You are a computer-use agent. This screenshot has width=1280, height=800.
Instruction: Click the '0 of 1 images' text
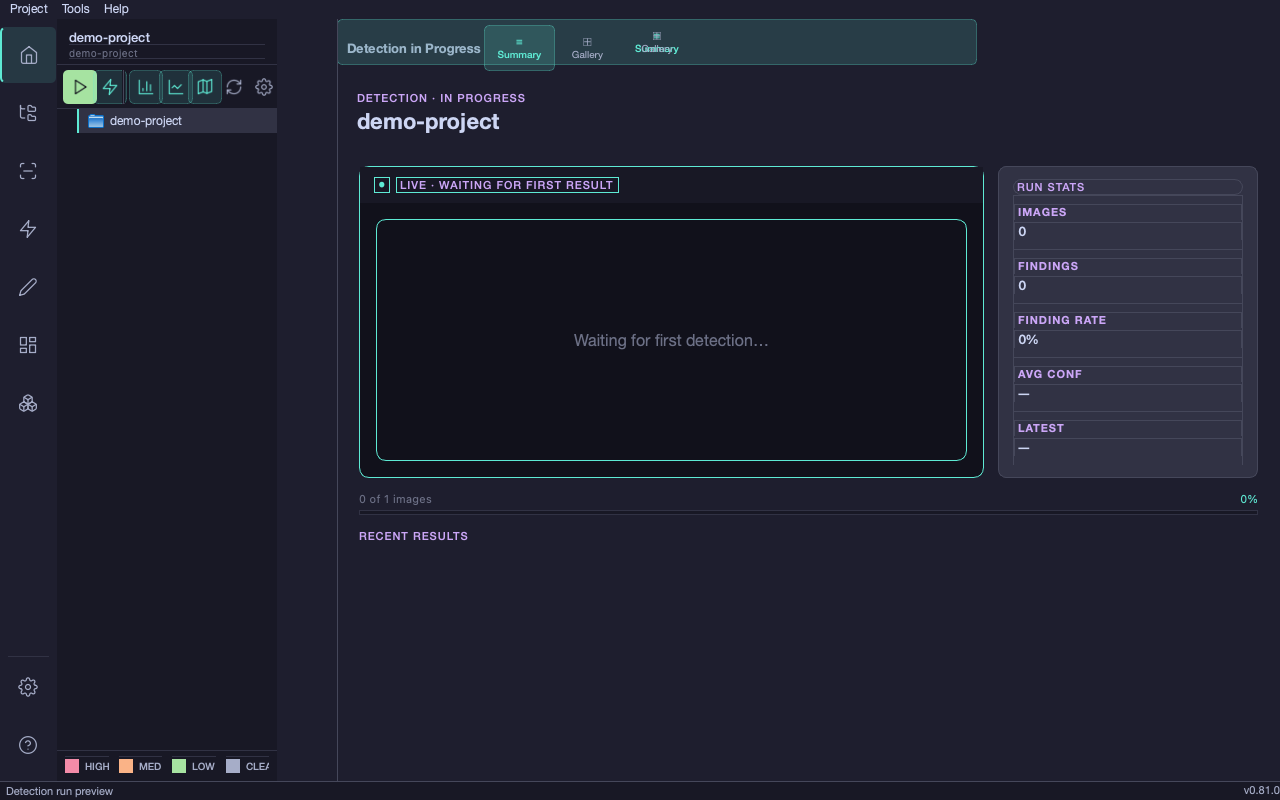pyautogui.click(x=396, y=499)
